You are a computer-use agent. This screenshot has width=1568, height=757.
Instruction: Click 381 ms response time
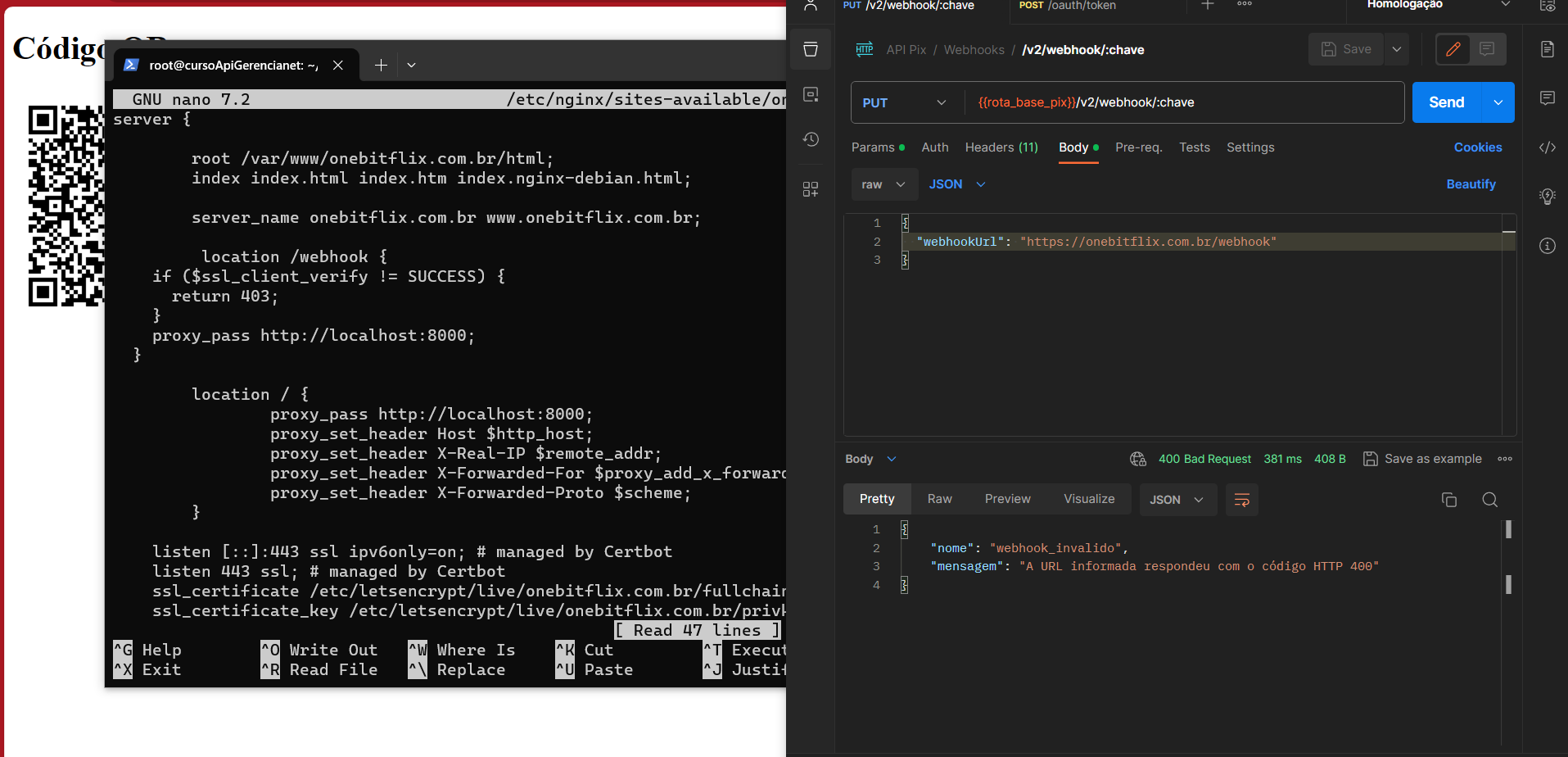pos(1282,459)
